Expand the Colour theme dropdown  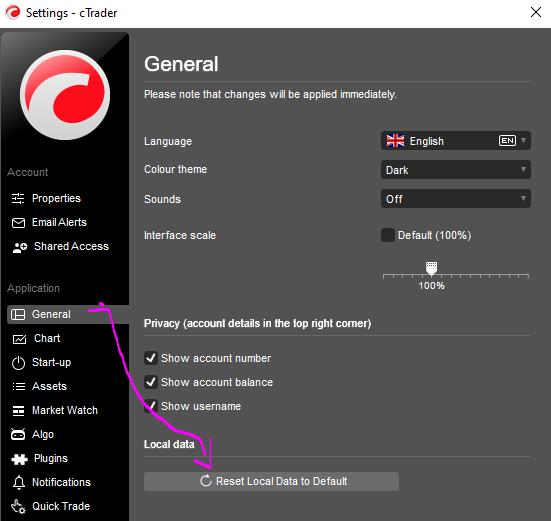456,170
